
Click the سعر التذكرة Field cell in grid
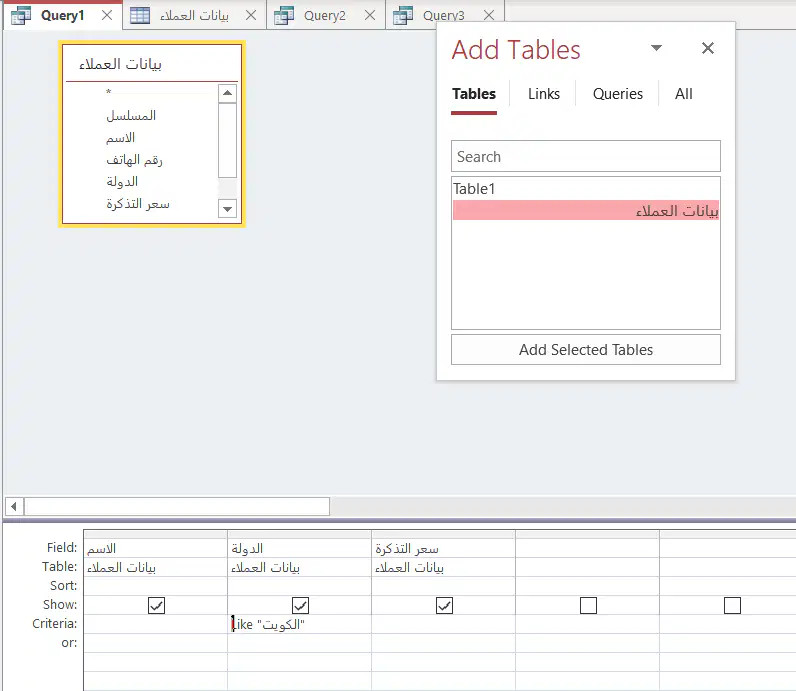[x=444, y=548]
